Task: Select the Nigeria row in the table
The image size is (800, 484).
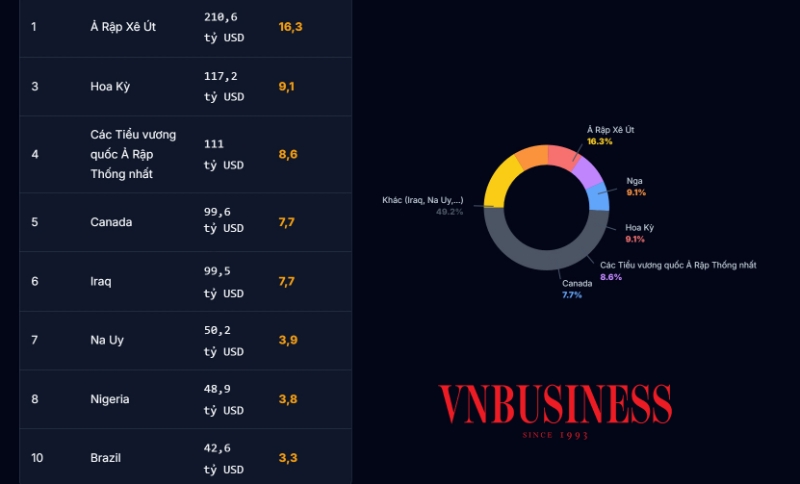Action: click(110, 399)
